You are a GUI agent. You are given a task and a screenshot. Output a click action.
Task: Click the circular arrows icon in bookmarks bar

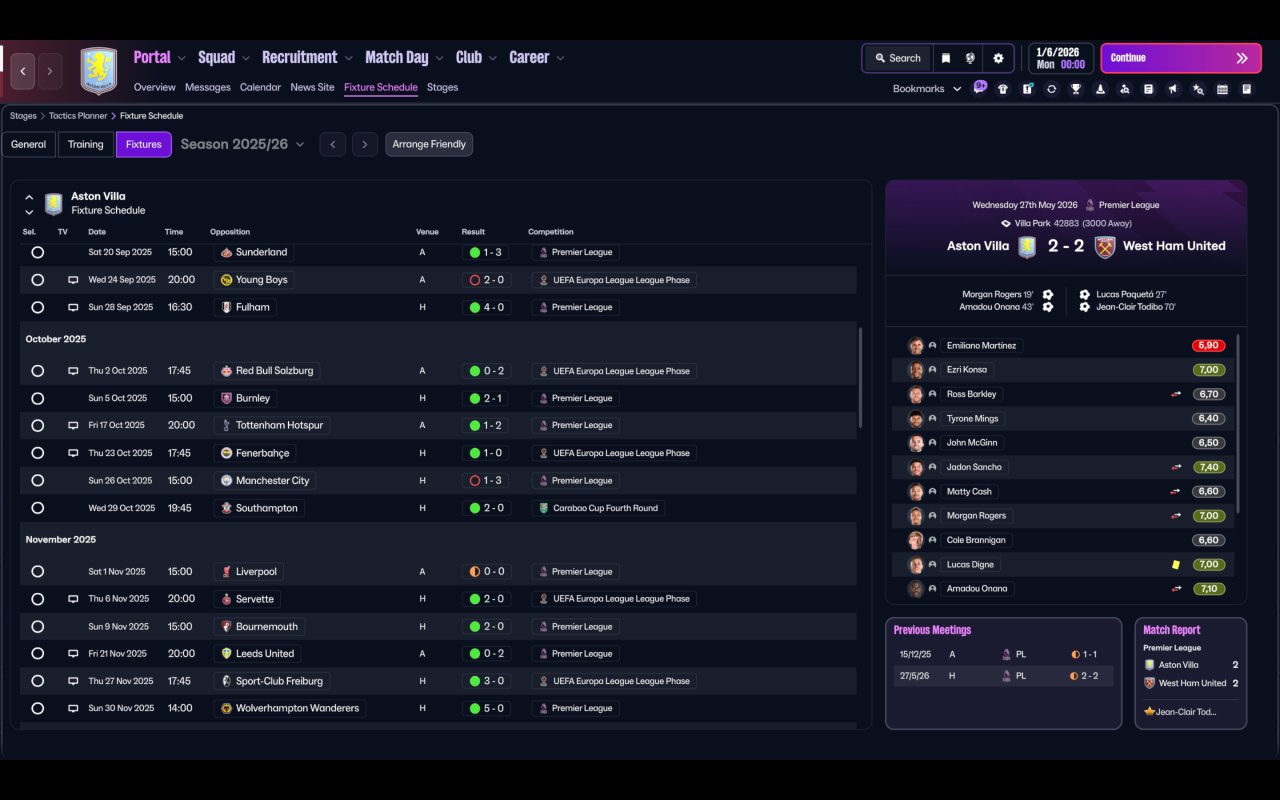click(1051, 89)
